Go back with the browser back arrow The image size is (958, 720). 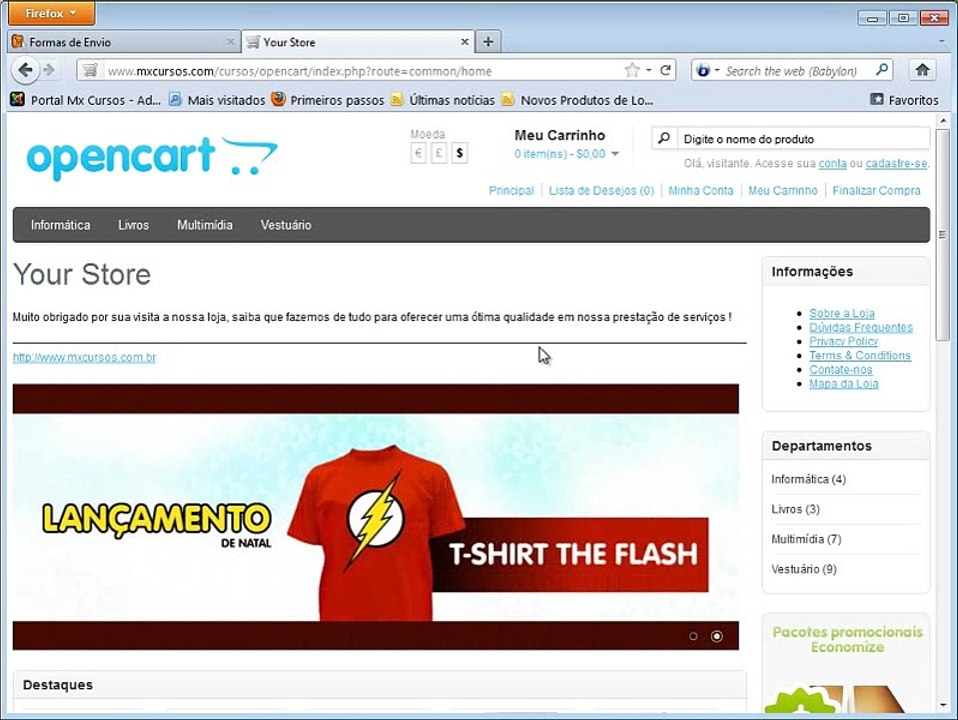25,70
